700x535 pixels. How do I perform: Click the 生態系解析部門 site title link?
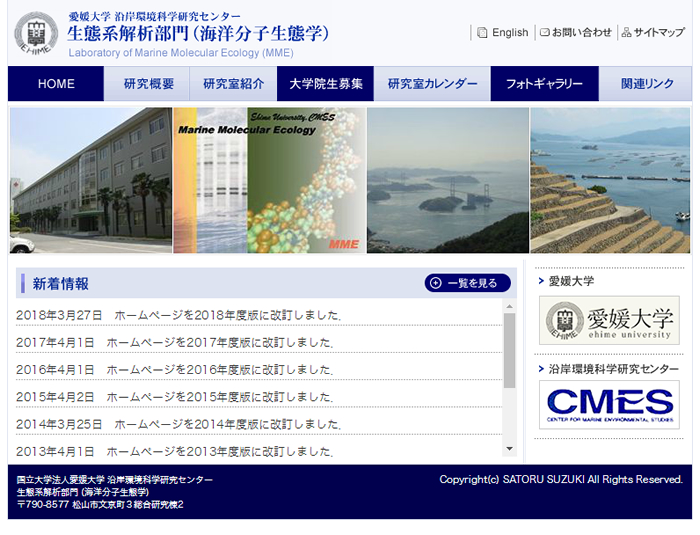pos(198,34)
